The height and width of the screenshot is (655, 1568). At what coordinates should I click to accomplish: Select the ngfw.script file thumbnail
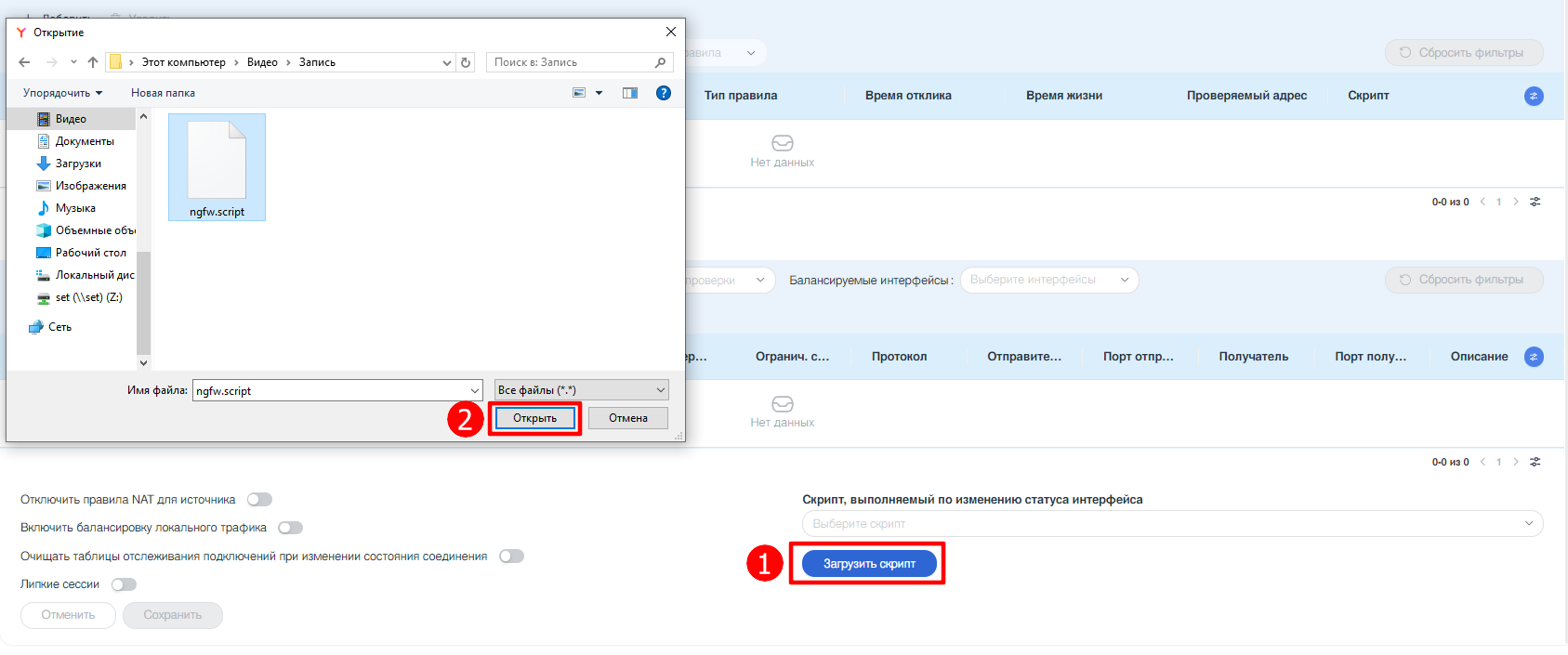pyautogui.click(x=217, y=167)
